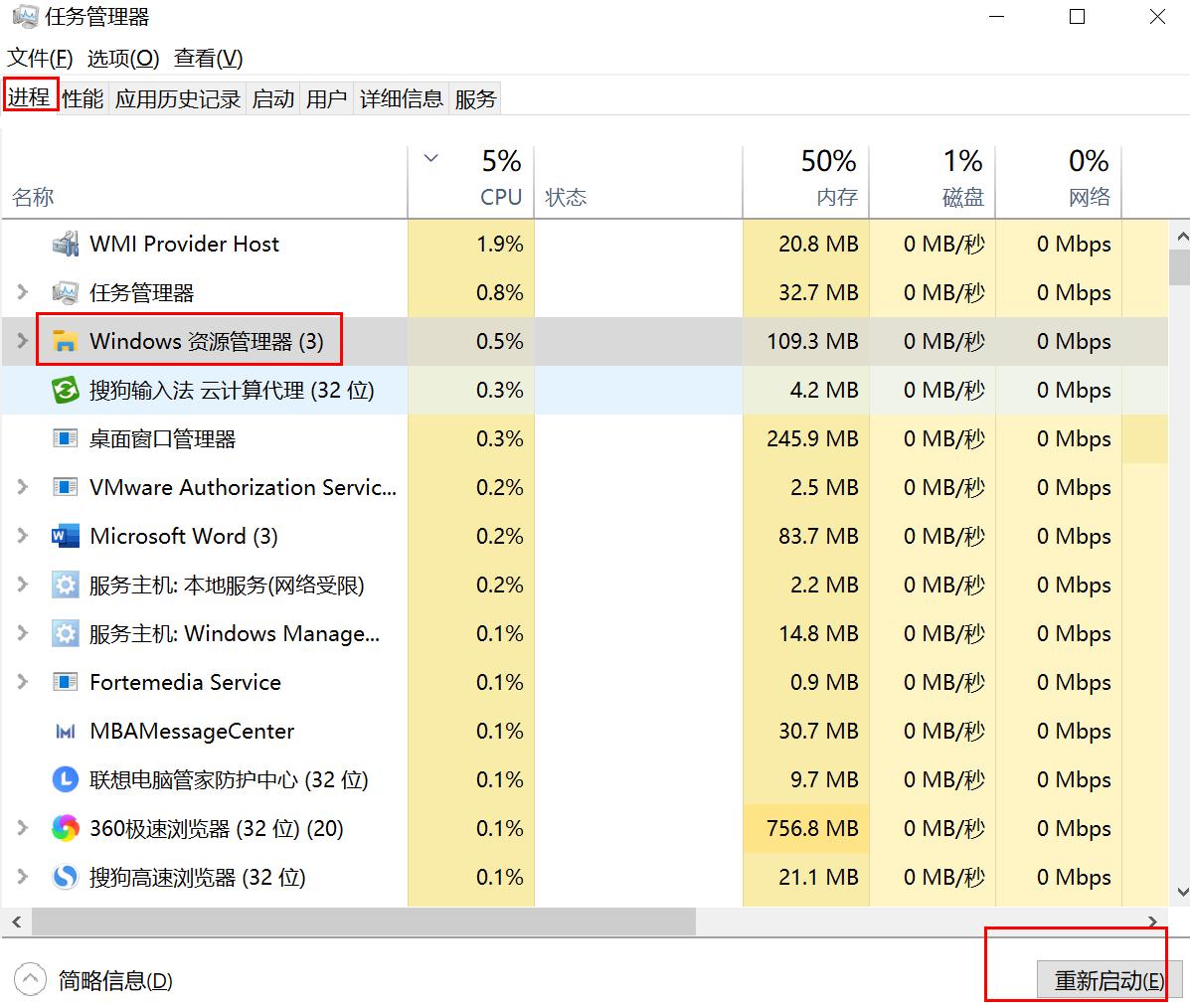Click the Windows 资源管理器 folder icon
Screen dimensions: 1190x1008
pos(65,341)
